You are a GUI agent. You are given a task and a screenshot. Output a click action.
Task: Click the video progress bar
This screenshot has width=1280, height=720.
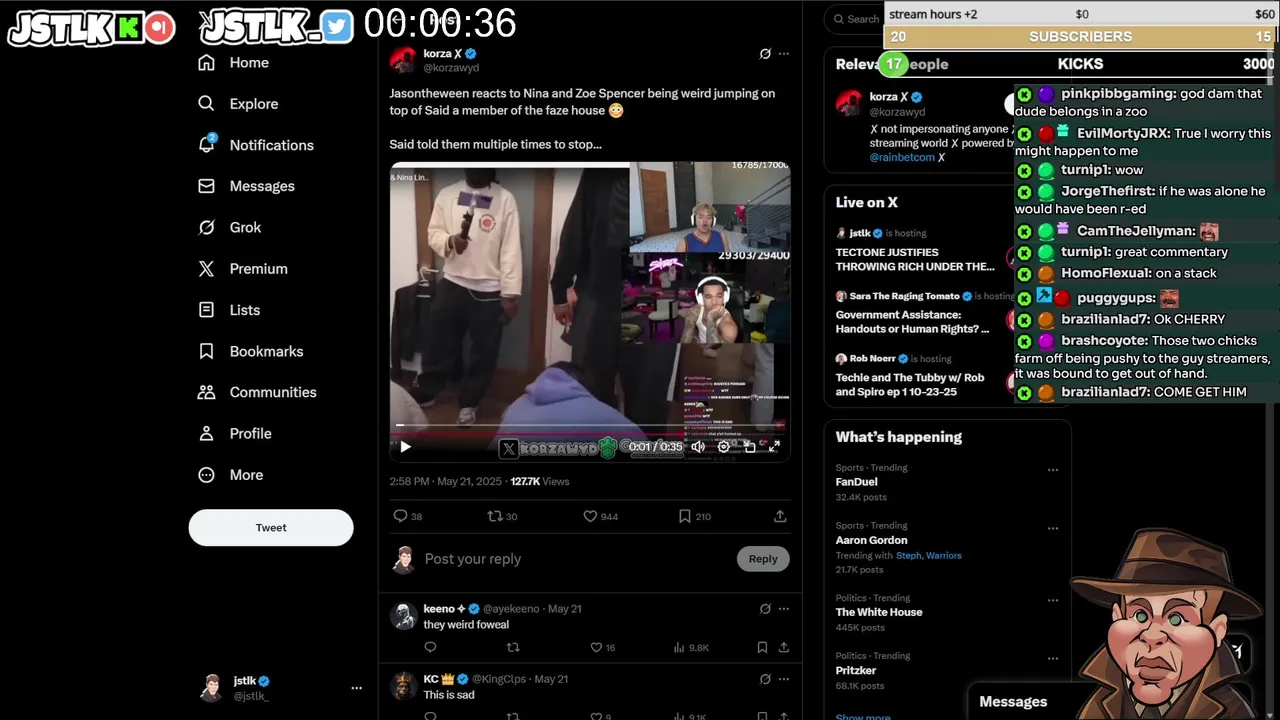[590, 425]
